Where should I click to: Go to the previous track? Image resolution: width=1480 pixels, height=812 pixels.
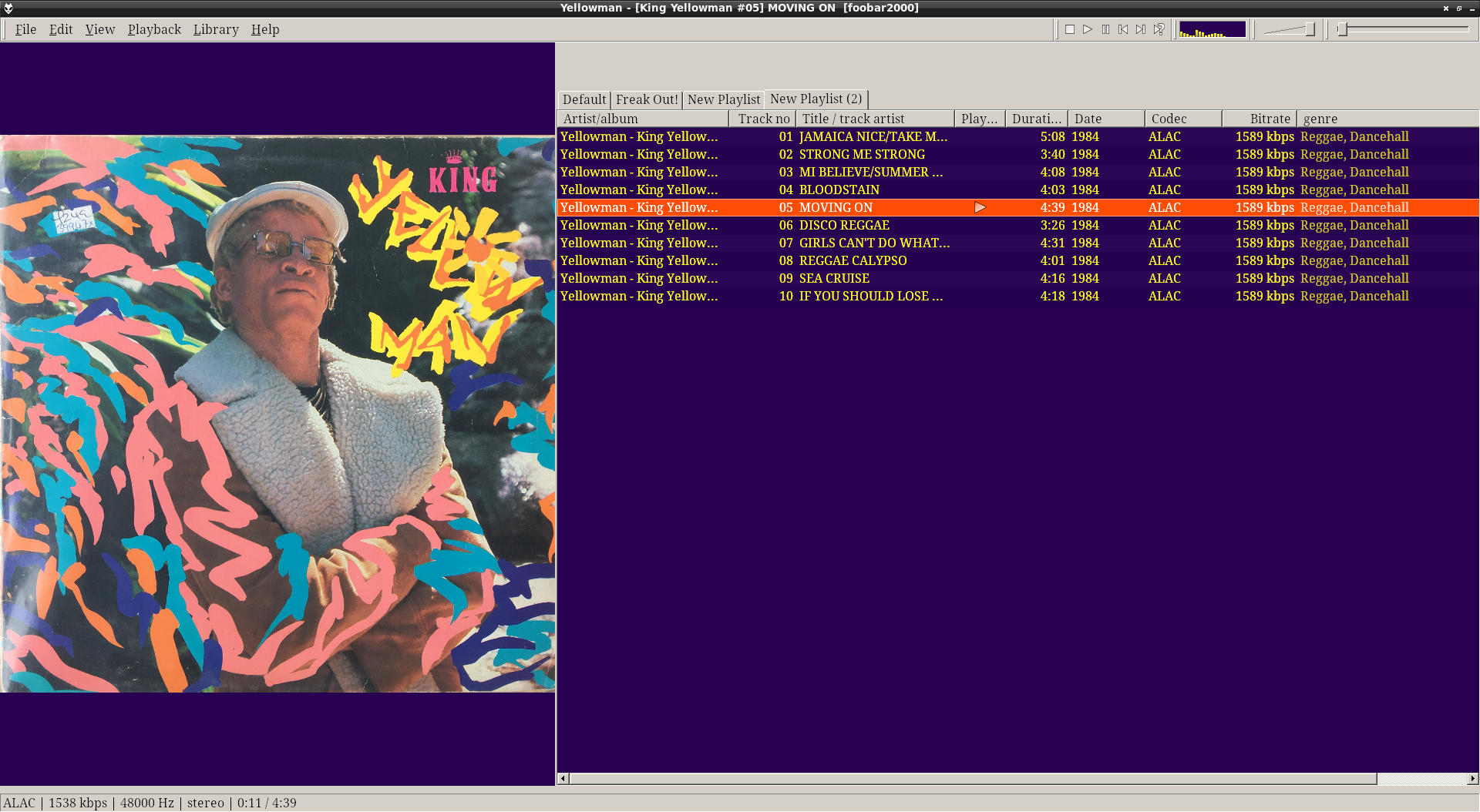(x=1123, y=29)
